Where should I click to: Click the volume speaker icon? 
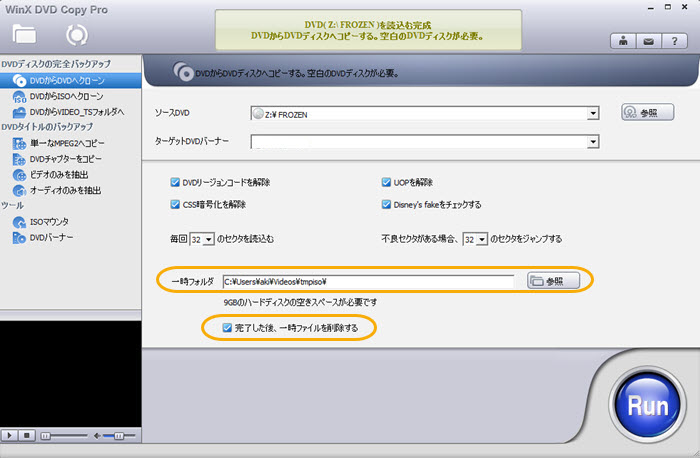pos(98,436)
